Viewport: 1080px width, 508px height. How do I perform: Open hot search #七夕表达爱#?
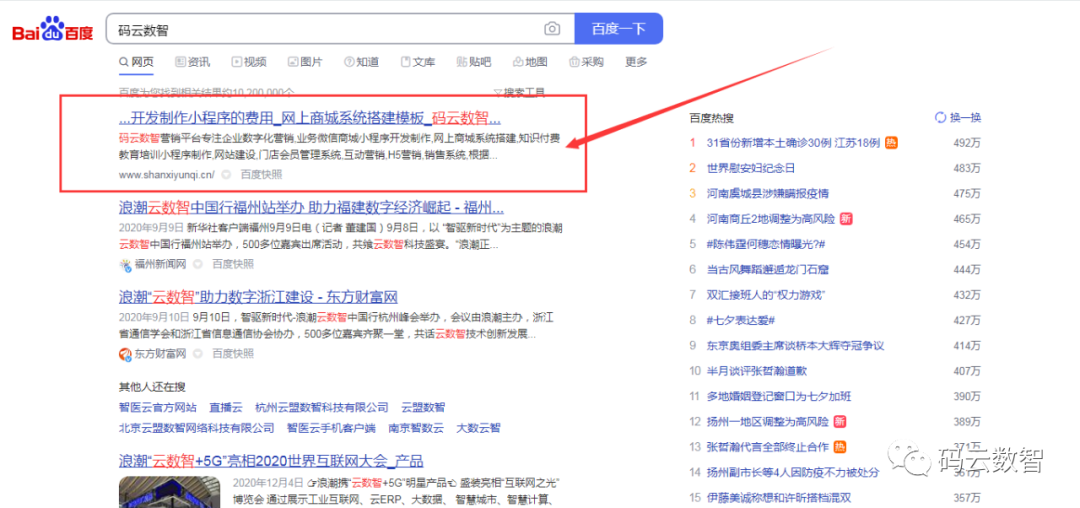click(741, 320)
